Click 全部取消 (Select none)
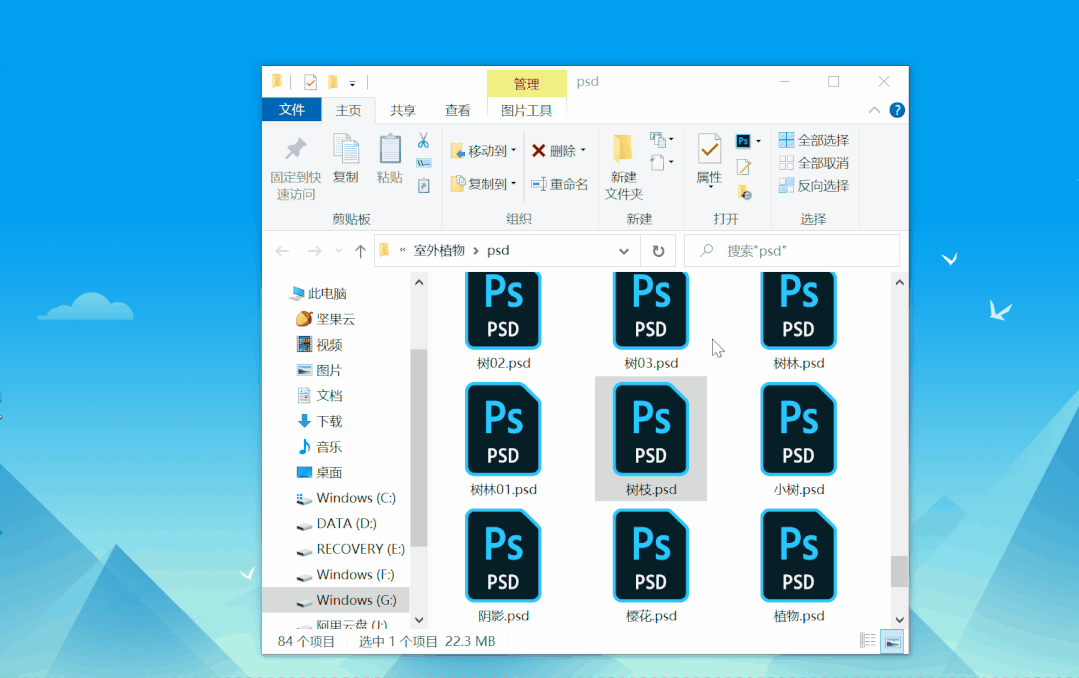1079x678 pixels. coord(814,163)
